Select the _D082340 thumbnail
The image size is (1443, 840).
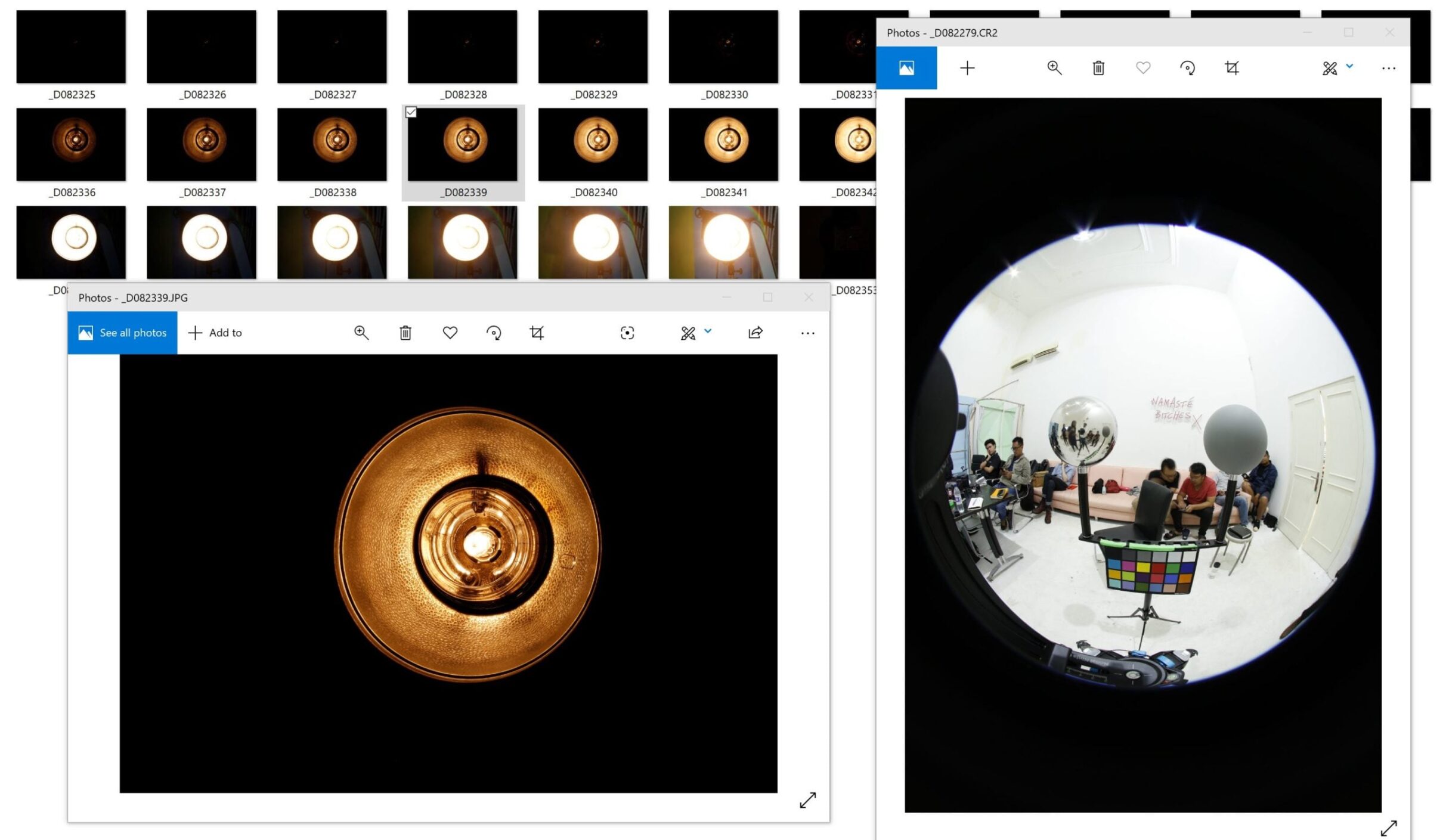[593, 144]
